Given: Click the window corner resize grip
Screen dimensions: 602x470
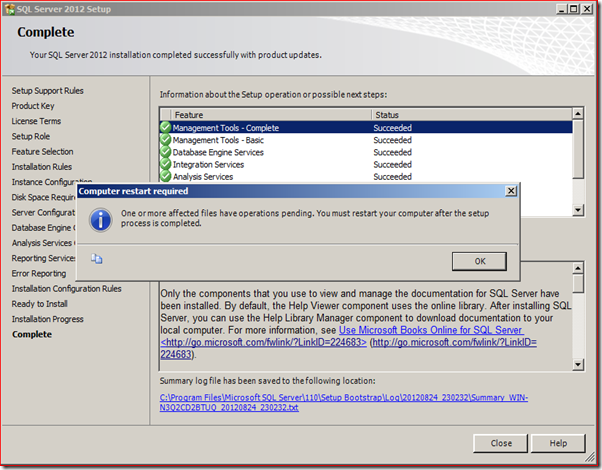Looking at the screenshot, I should (x=589, y=457).
